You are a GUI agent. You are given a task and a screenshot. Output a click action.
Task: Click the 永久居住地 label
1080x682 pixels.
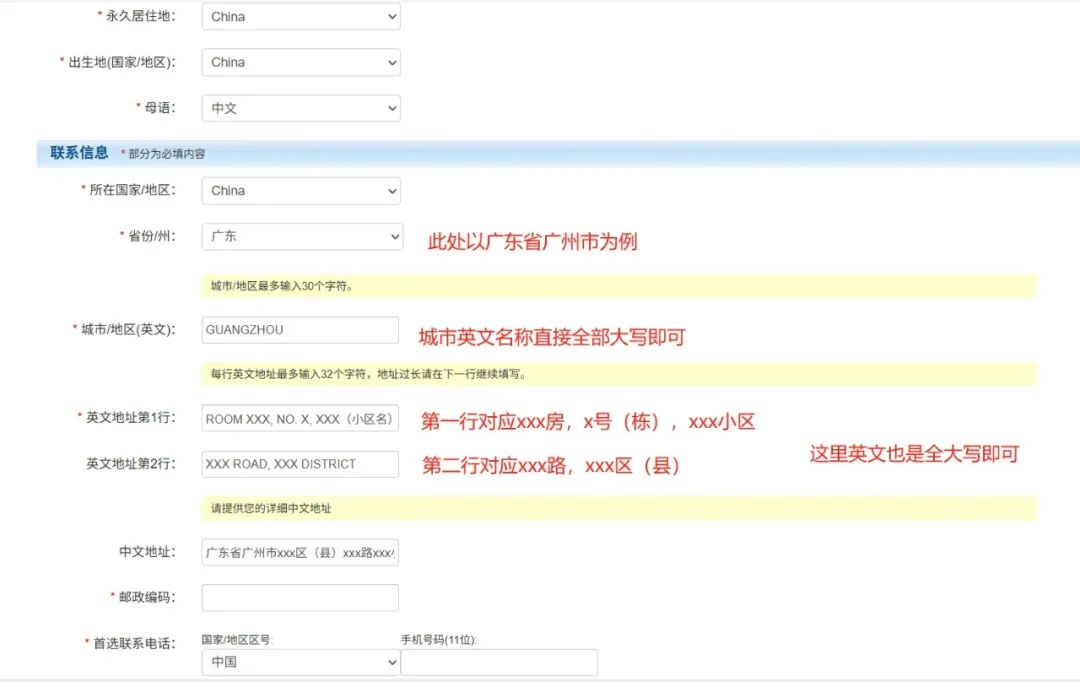pos(141,17)
